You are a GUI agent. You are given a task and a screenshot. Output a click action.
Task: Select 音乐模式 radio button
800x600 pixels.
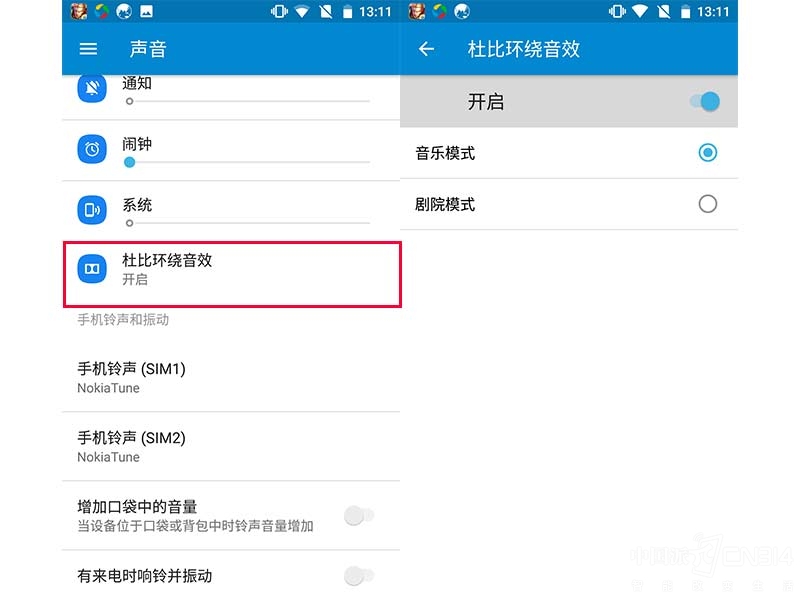tap(708, 153)
